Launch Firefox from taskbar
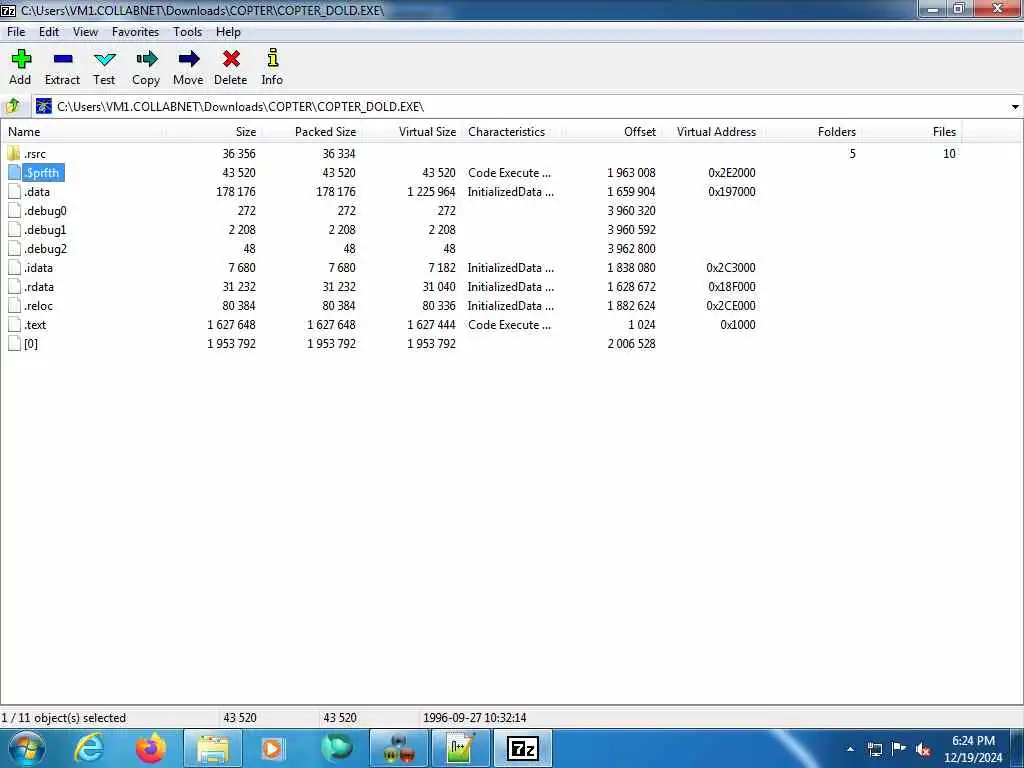Image resolution: width=1024 pixels, height=768 pixels. [x=151, y=748]
